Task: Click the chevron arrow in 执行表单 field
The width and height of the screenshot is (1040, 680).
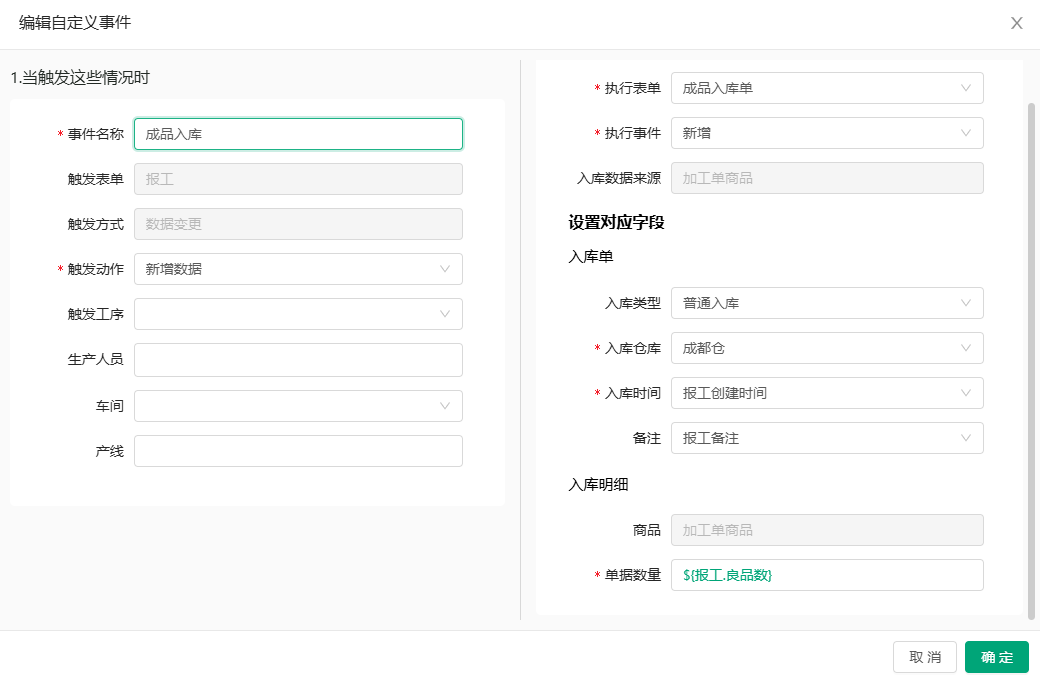Action: pos(966,88)
